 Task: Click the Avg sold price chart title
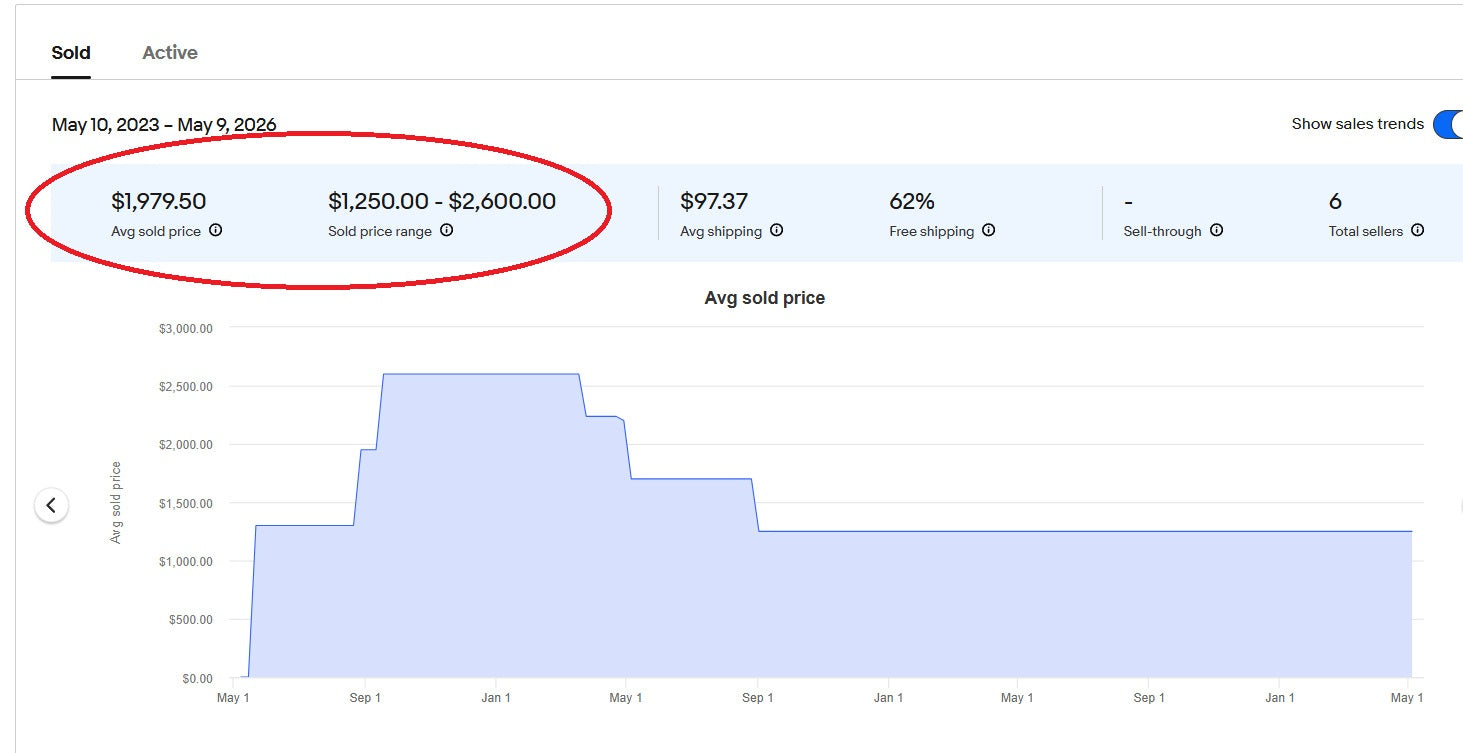coord(765,298)
